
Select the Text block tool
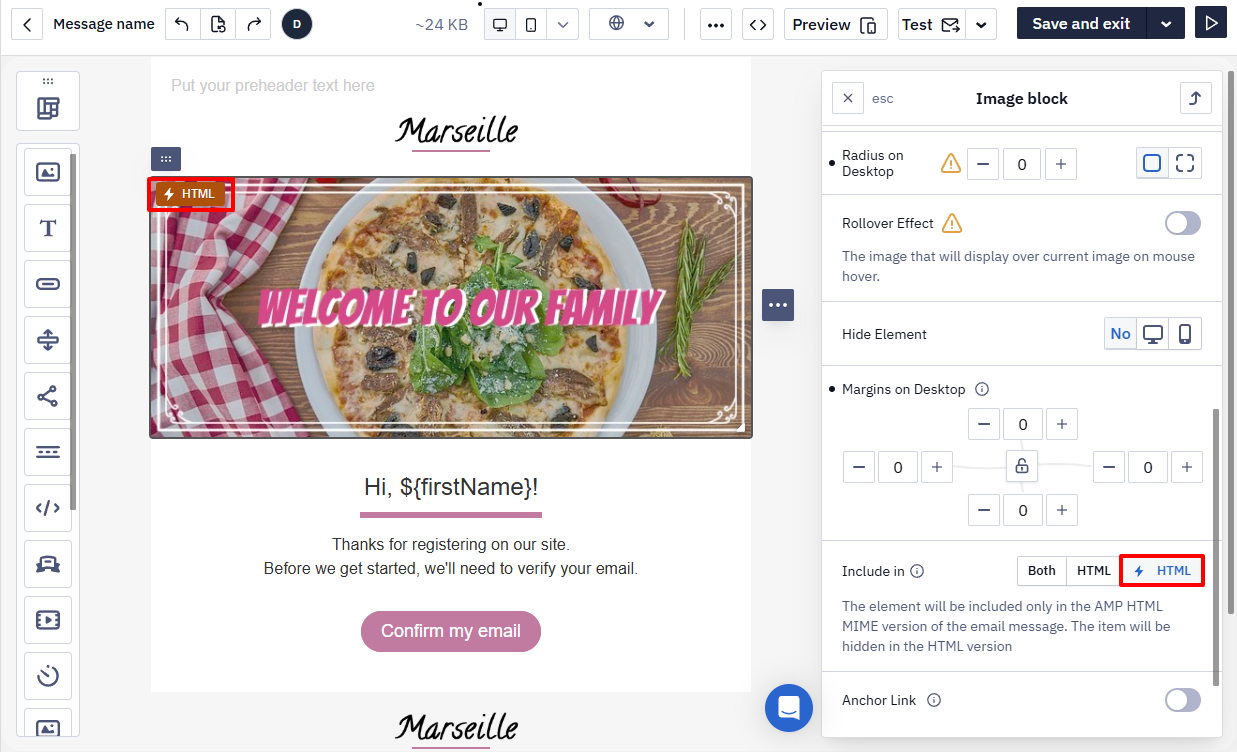point(47,228)
